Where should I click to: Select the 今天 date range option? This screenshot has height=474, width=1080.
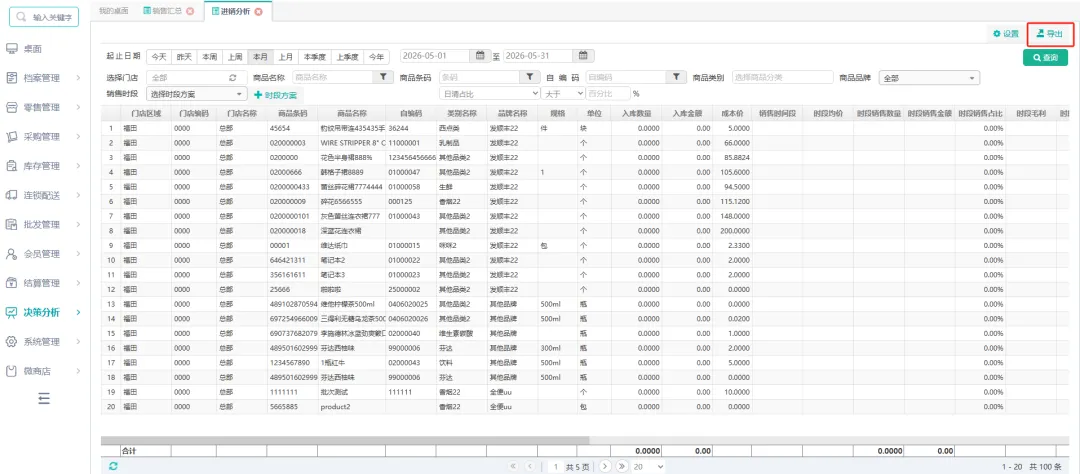159,56
